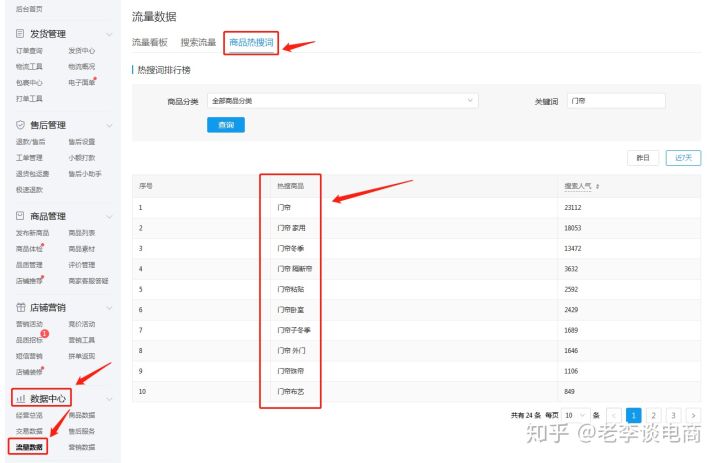720x463 pixels.
Task: Open 拼单返现 in the sidebar
Action: click(81, 356)
